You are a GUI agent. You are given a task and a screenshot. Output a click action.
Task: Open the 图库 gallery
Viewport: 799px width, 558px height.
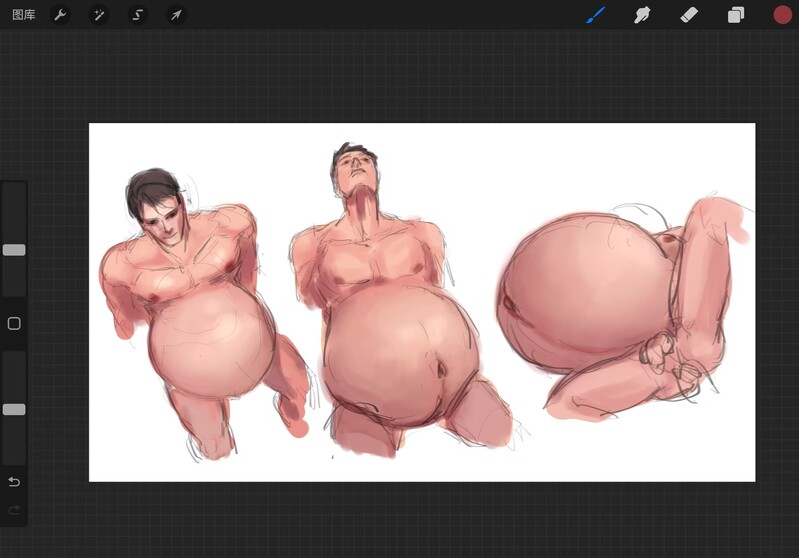tap(23, 15)
